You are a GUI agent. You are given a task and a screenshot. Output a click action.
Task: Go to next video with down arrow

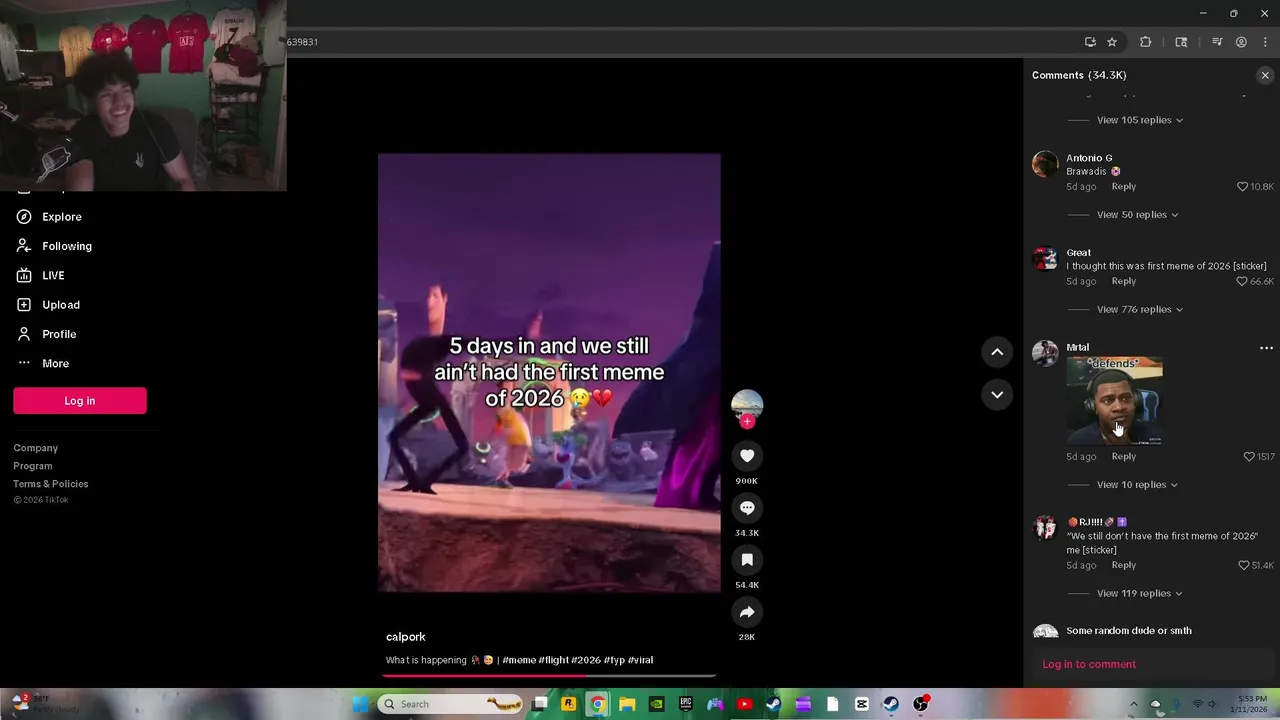[997, 395]
